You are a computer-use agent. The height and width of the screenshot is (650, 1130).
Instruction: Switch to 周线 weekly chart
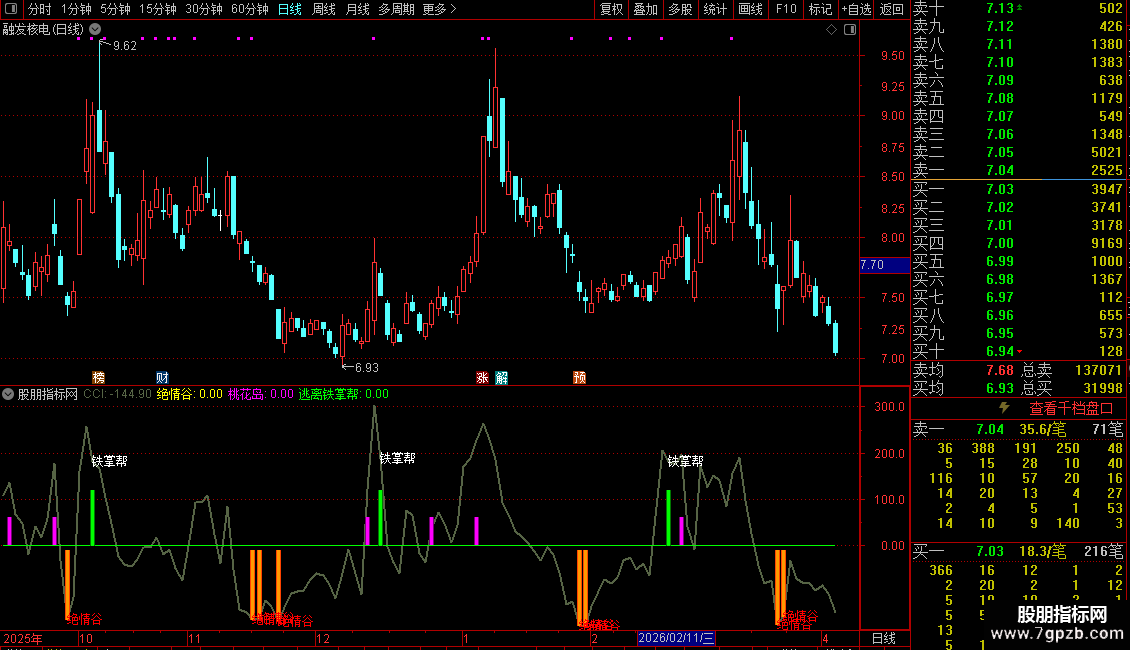[324, 9]
